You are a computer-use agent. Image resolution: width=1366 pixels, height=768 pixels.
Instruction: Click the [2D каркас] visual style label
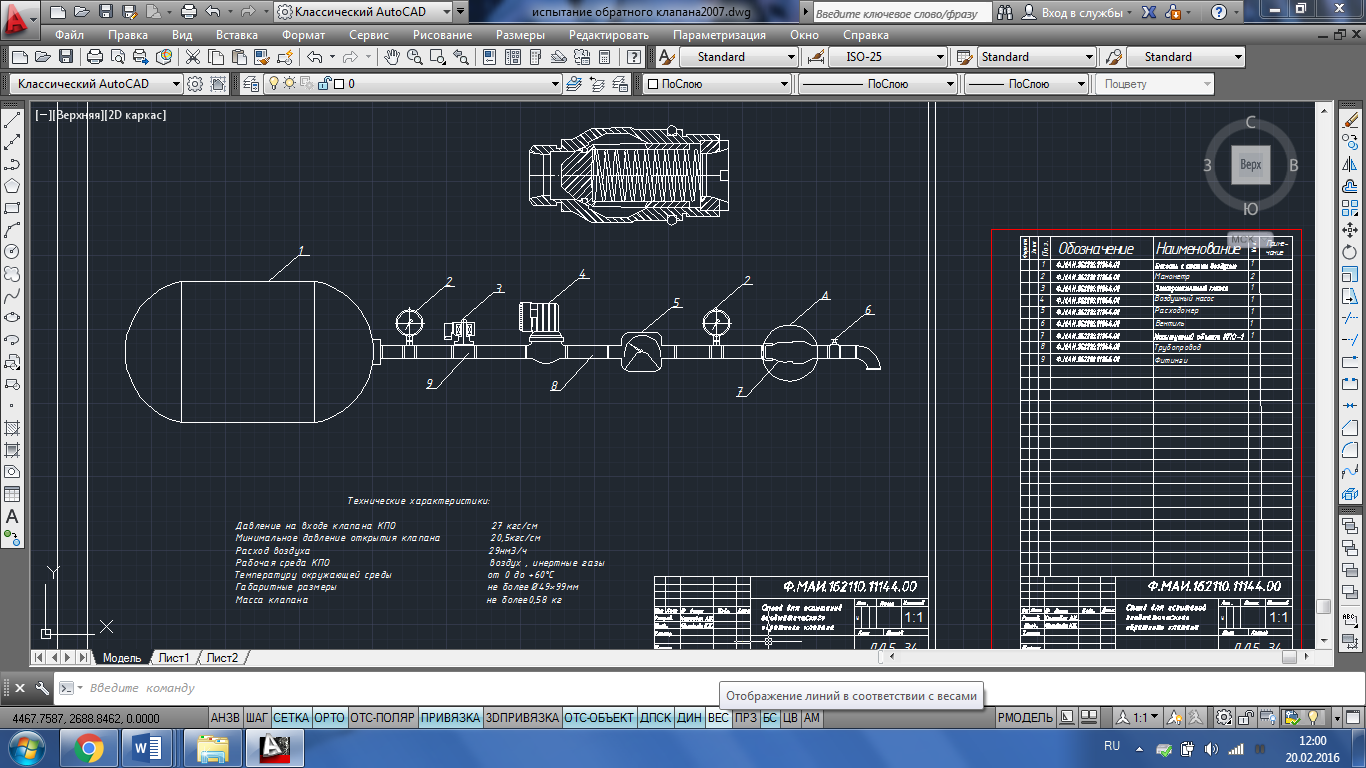134,115
